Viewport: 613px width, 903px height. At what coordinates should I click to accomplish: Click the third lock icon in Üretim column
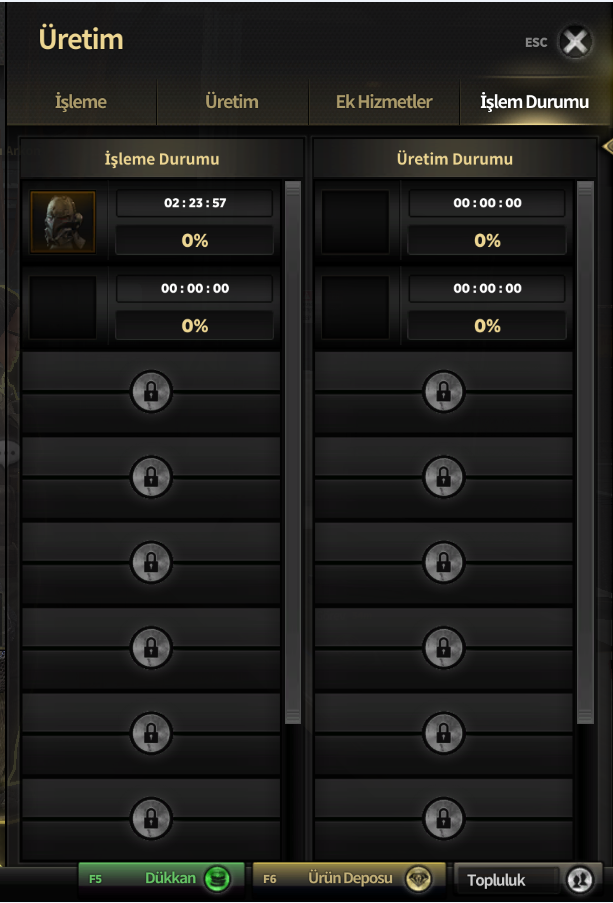pos(444,562)
